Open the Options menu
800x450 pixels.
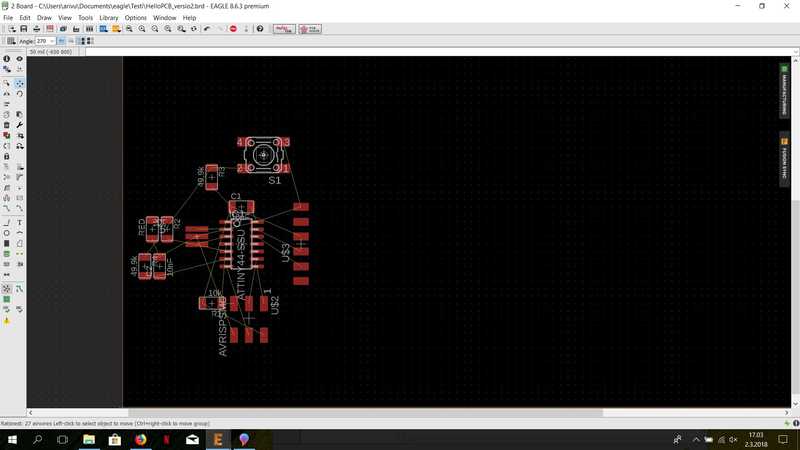pos(136,18)
